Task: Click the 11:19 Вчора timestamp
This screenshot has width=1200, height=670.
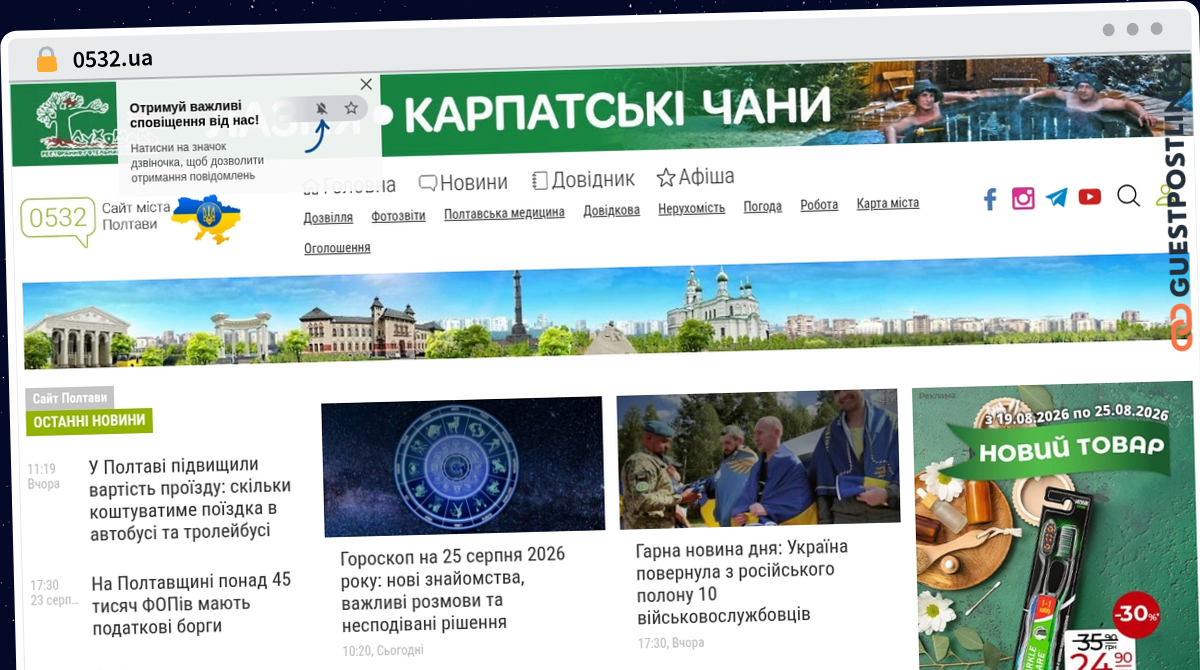Action: coord(43,476)
